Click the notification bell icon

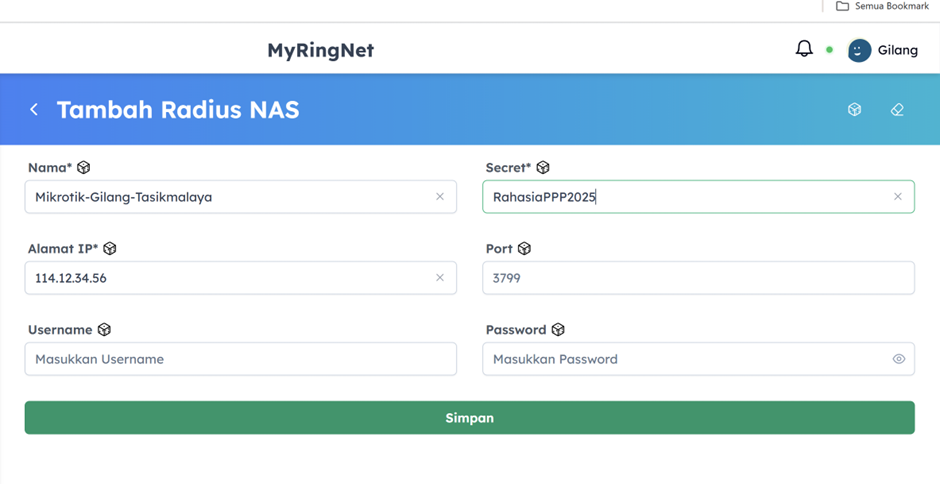point(804,48)
